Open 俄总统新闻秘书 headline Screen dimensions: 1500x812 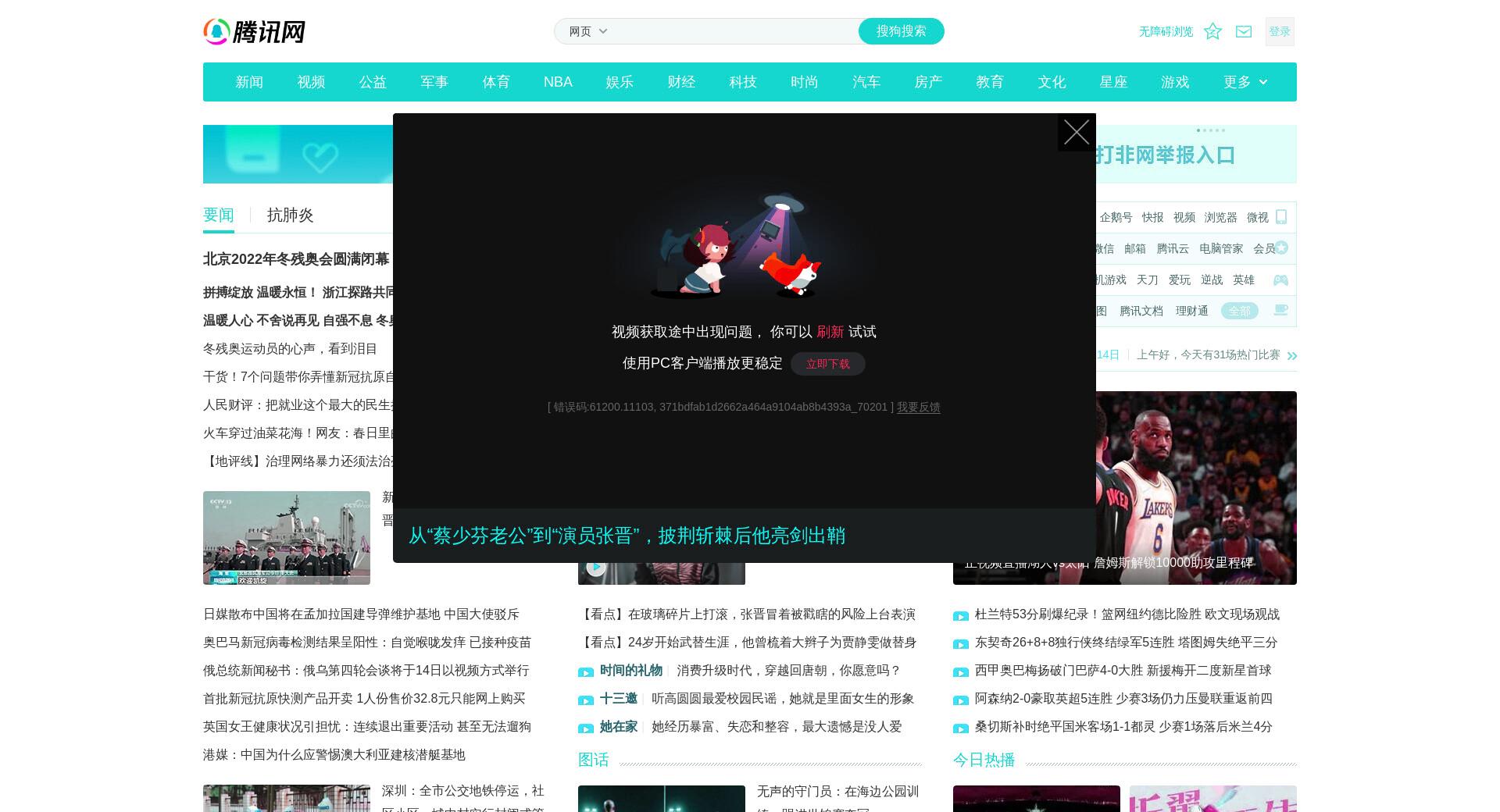point(366,671)
